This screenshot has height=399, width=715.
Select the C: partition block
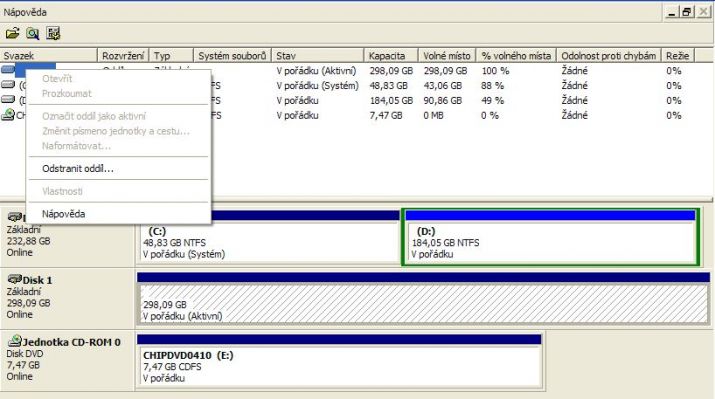click(269, 237)
